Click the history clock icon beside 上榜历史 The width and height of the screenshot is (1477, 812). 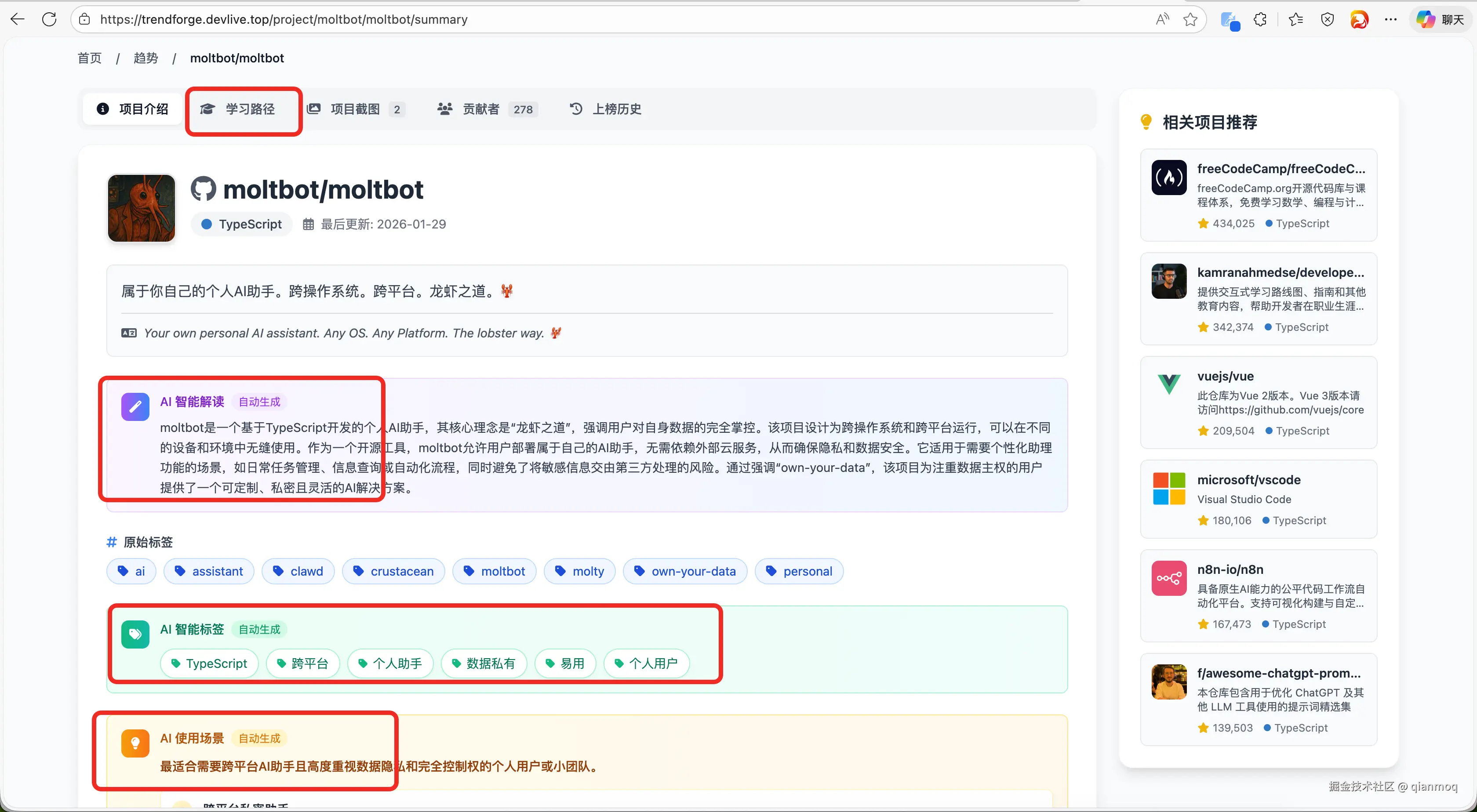576,109
